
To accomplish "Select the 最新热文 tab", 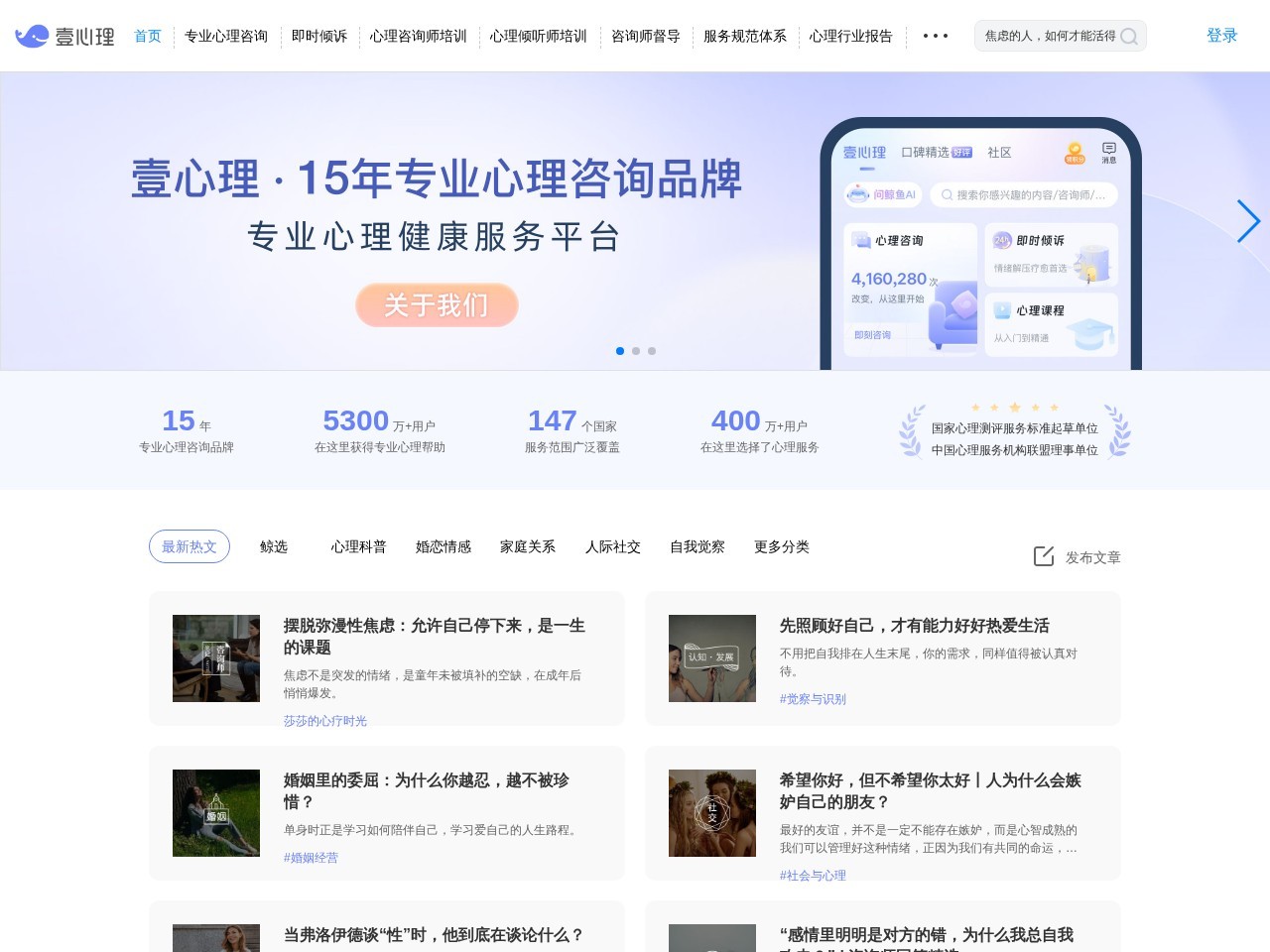I will pyautogui.click(x=190, y=546).
